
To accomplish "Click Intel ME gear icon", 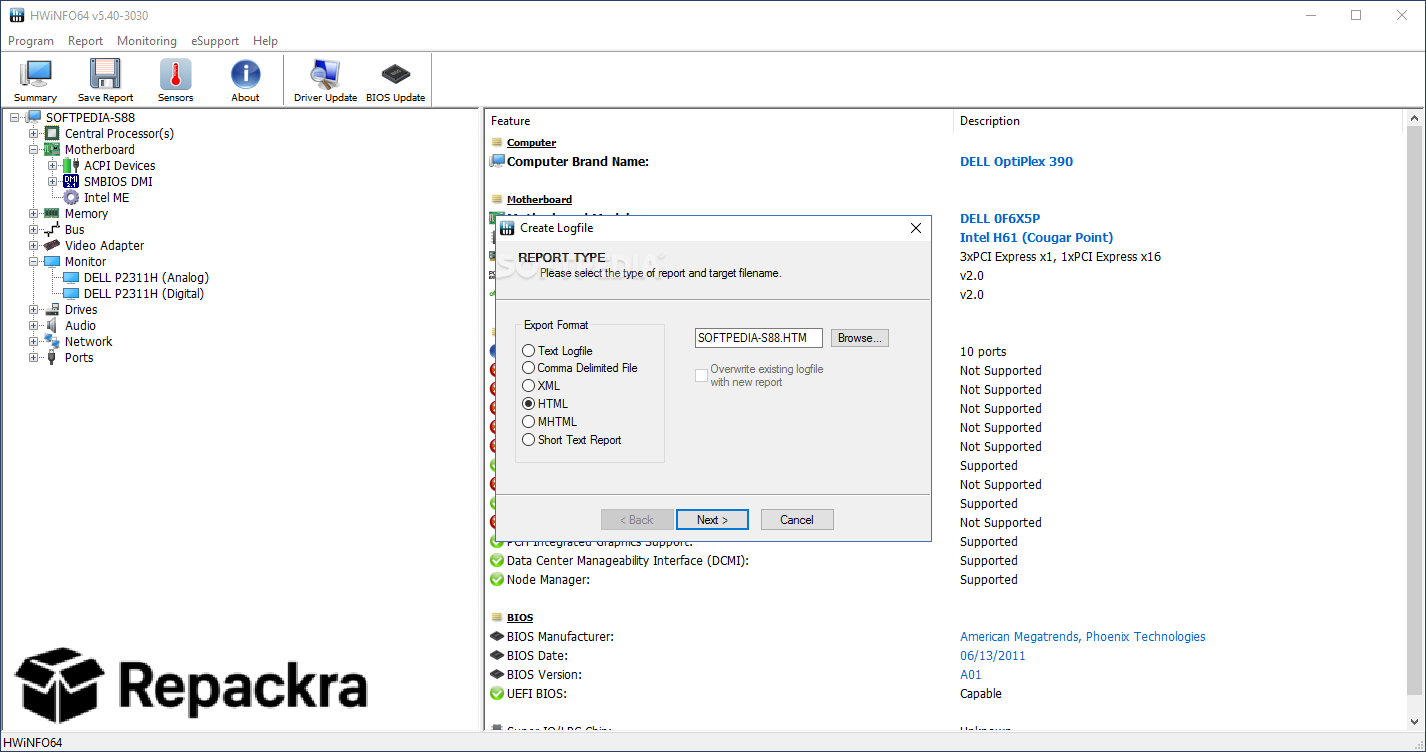I will tap(71, 198).
